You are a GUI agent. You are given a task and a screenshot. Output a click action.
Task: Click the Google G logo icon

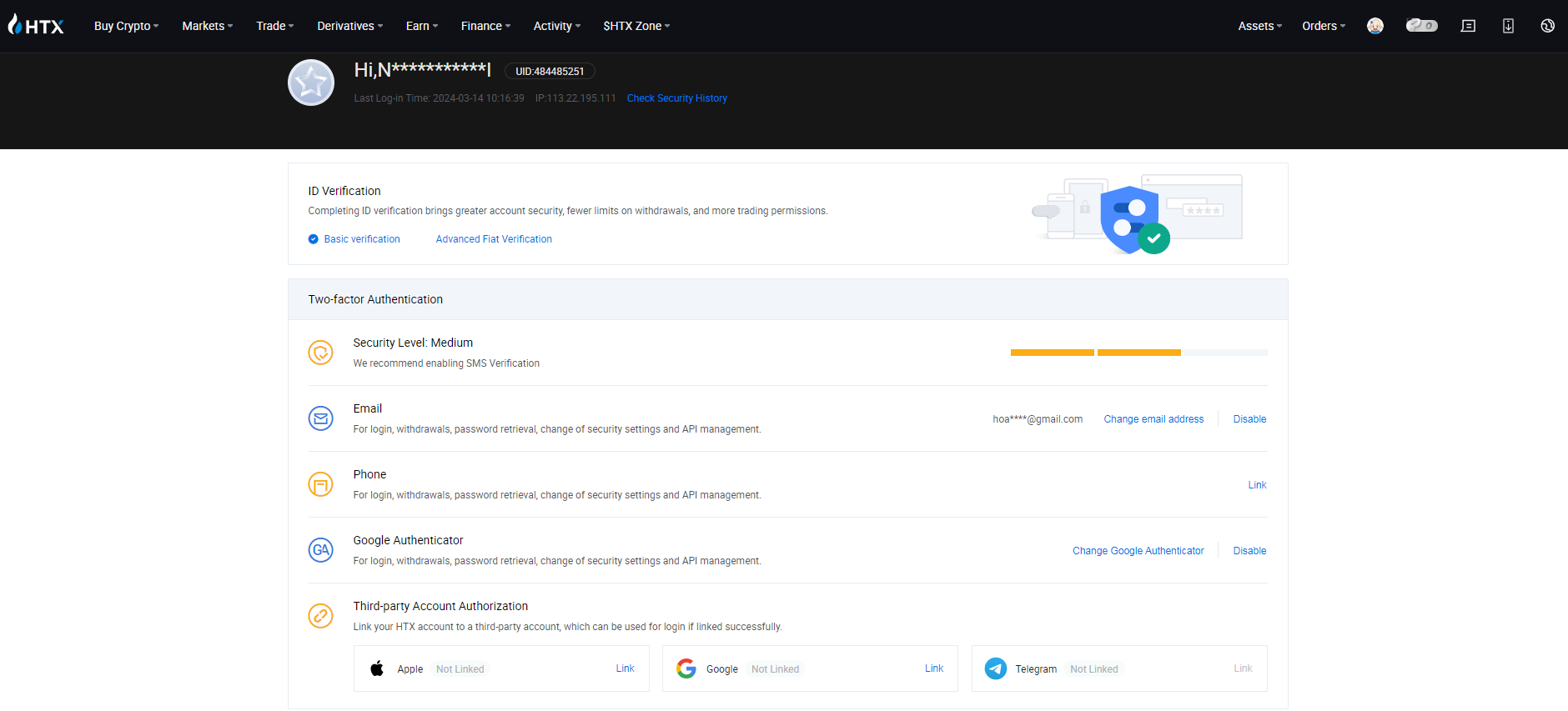click(686, 668)
